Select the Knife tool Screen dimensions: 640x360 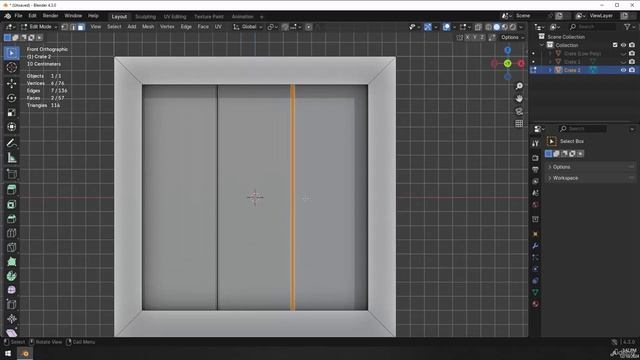point(11,247)
